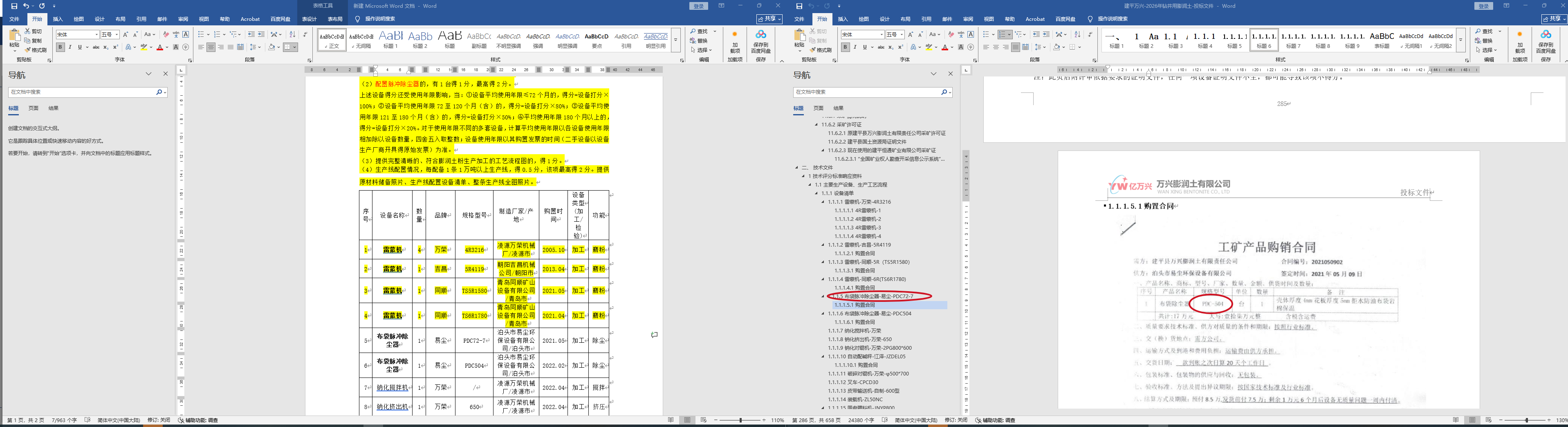The width and height of the screenshot is (1568, 427).
Task: Collapse 二、技术文件 heading in navigation
Action: tap(797, 168)
